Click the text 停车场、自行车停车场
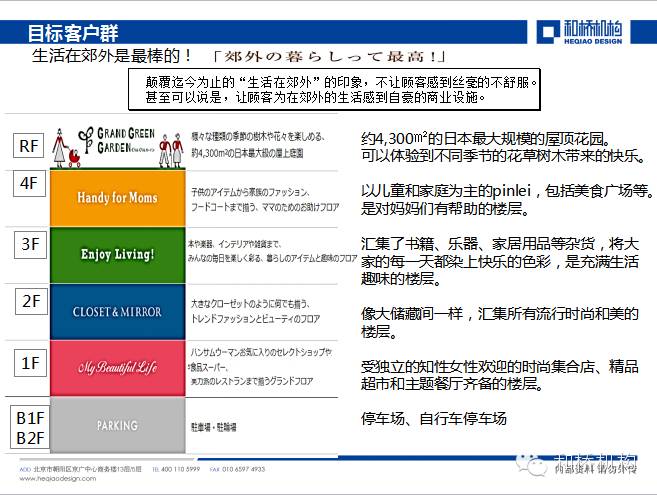657x495 pixels. point(434,418)
